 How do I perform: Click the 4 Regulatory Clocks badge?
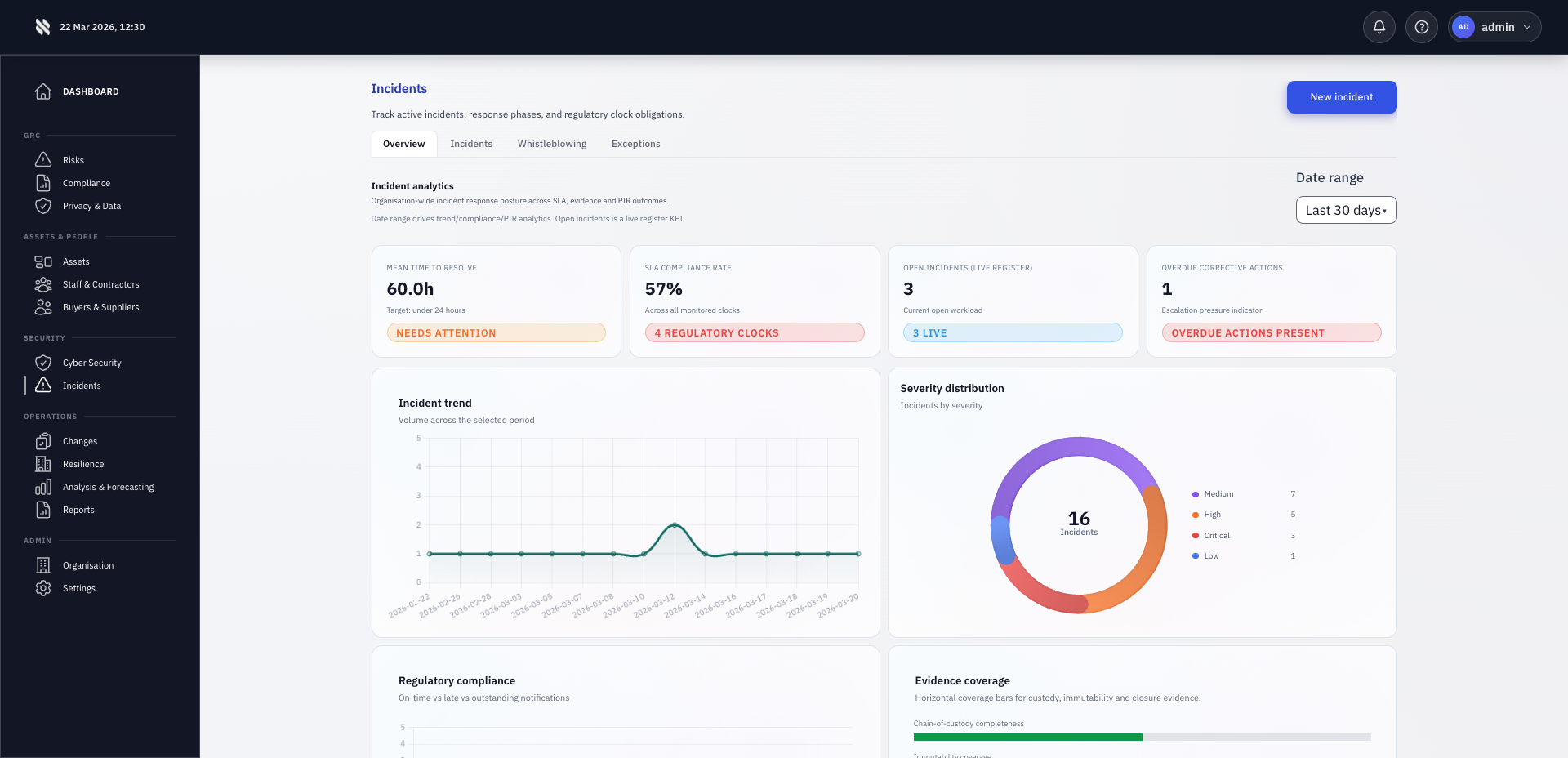(754, 333)
